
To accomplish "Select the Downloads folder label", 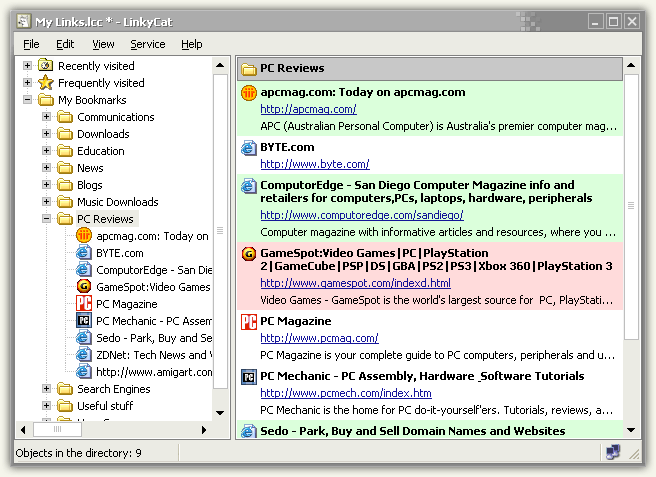I will tap(103, 134).
